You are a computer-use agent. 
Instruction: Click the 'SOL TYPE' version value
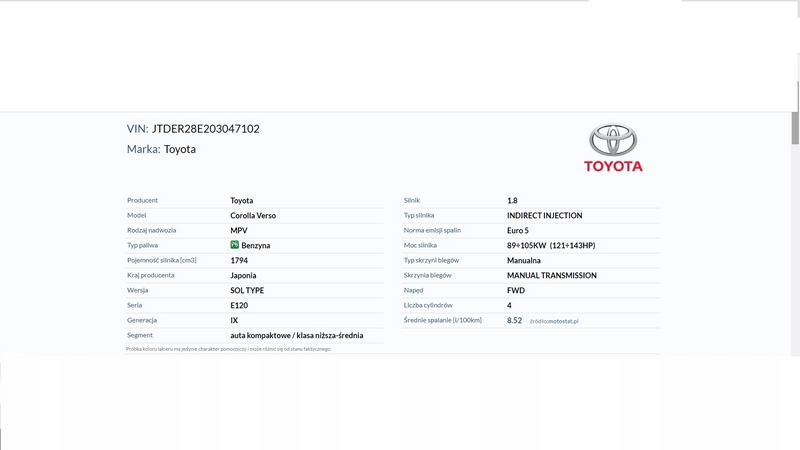[x=247, y=290]
